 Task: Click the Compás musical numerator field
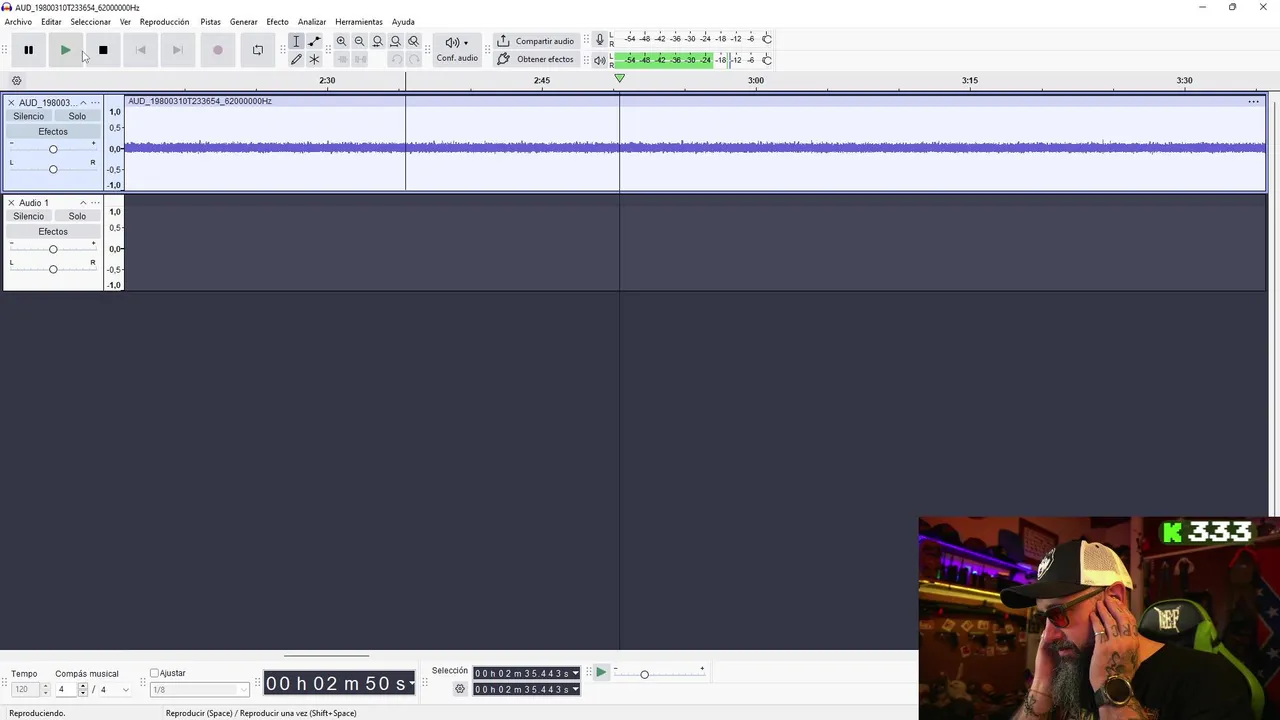tap(66, 689)
